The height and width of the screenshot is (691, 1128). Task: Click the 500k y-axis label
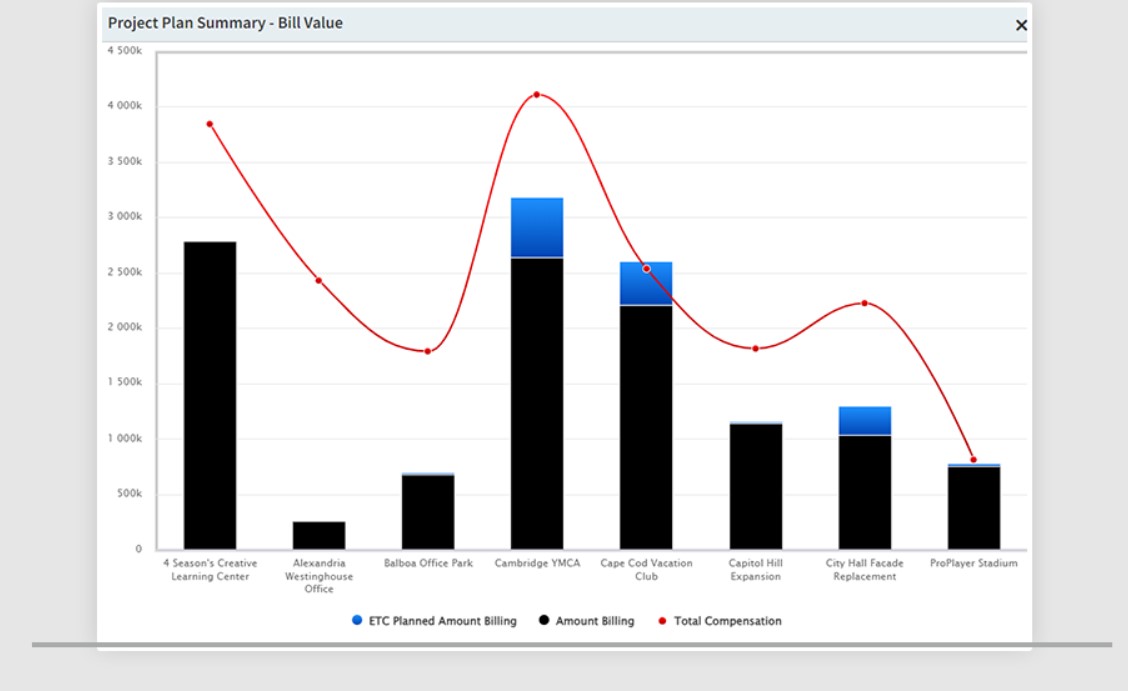click(129, 493)
